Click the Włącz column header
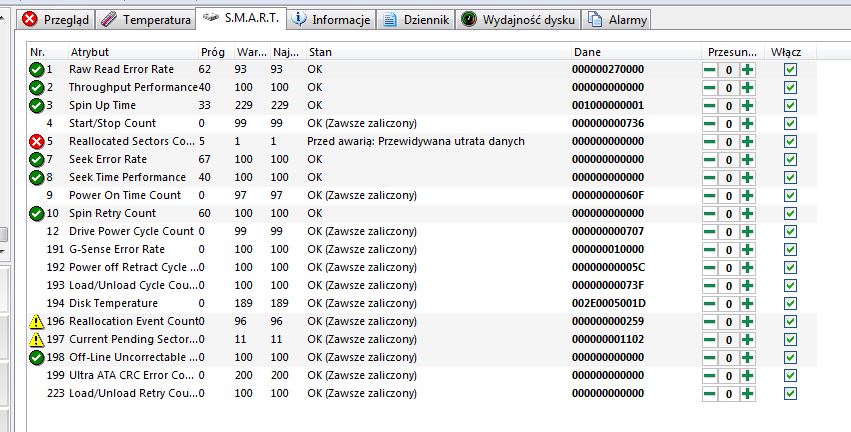 [x=790, y=52]
